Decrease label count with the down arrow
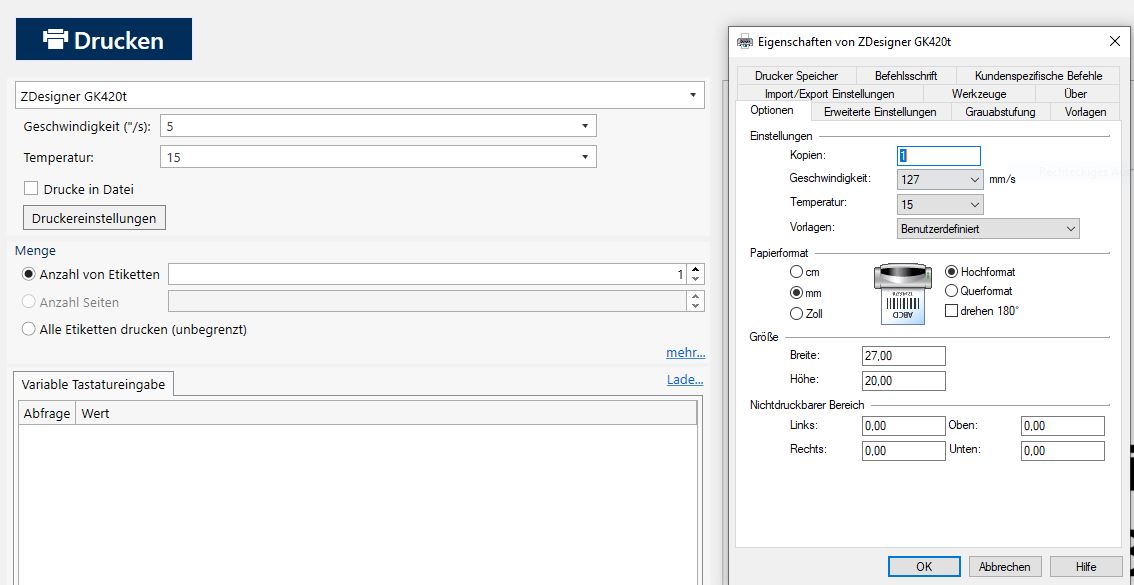 coord(696,279)
